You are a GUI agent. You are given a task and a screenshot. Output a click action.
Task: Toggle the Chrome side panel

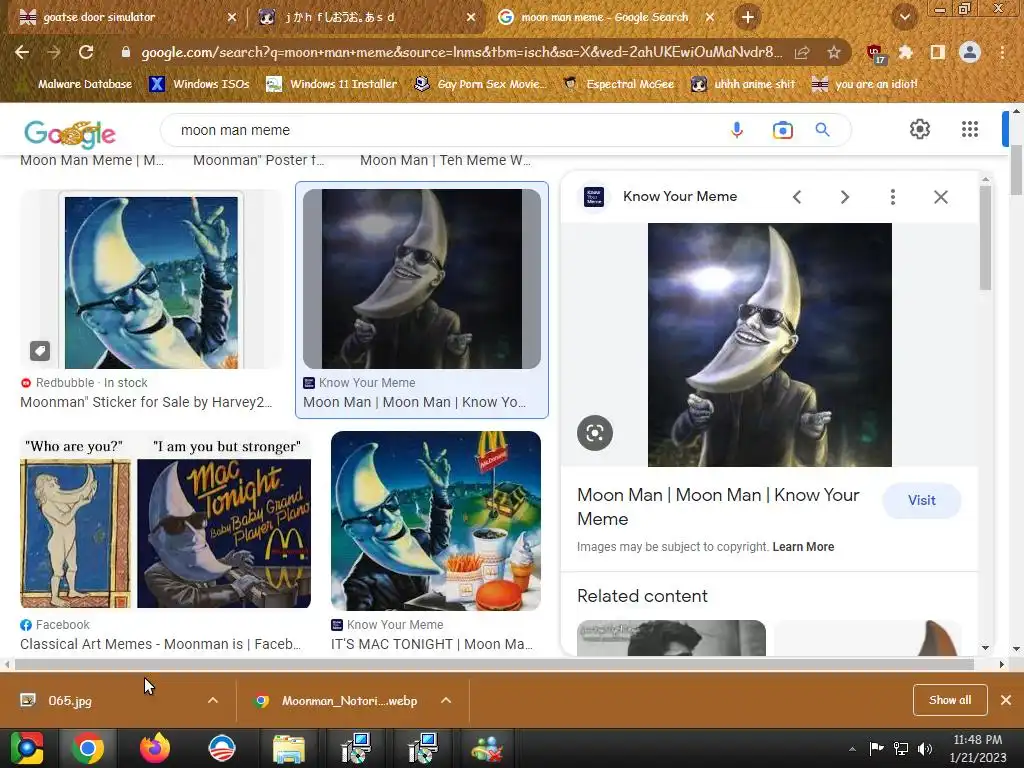pyautogui.click(x=937, y=52)
